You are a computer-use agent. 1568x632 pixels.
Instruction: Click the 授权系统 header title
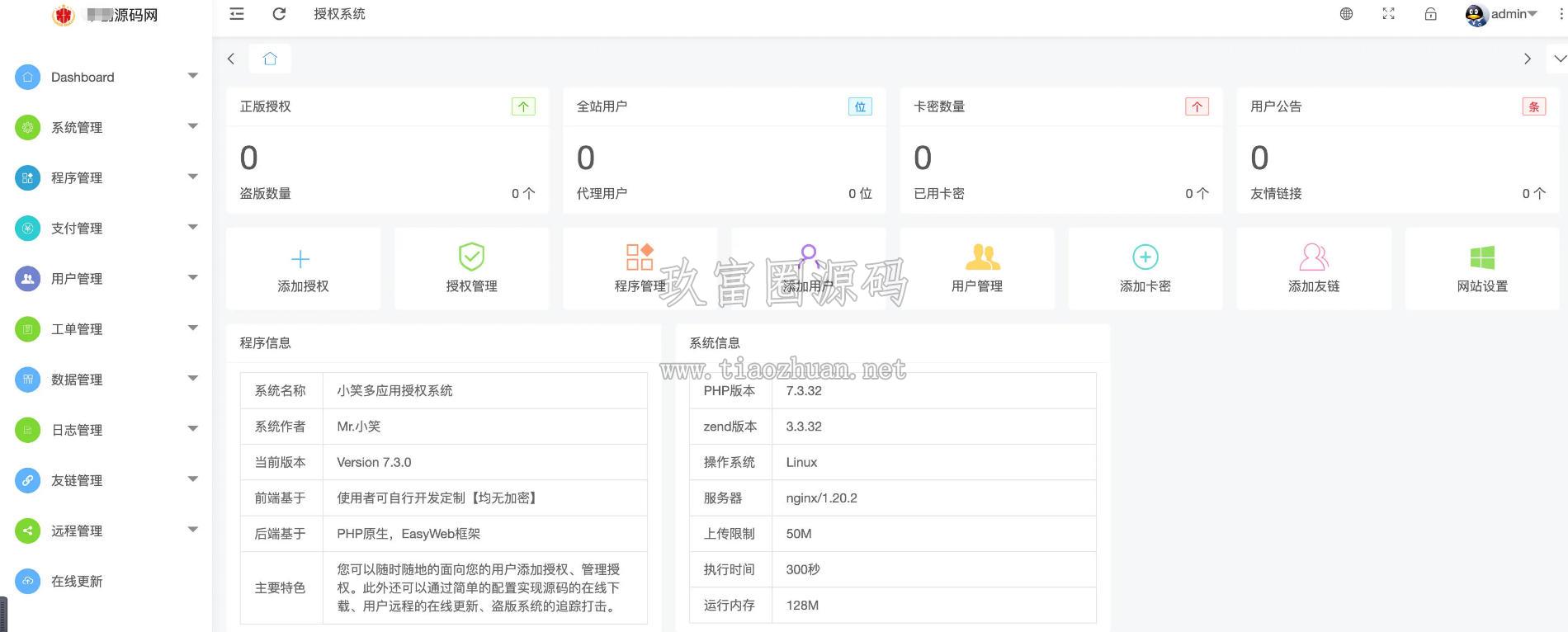pos(339,14)
